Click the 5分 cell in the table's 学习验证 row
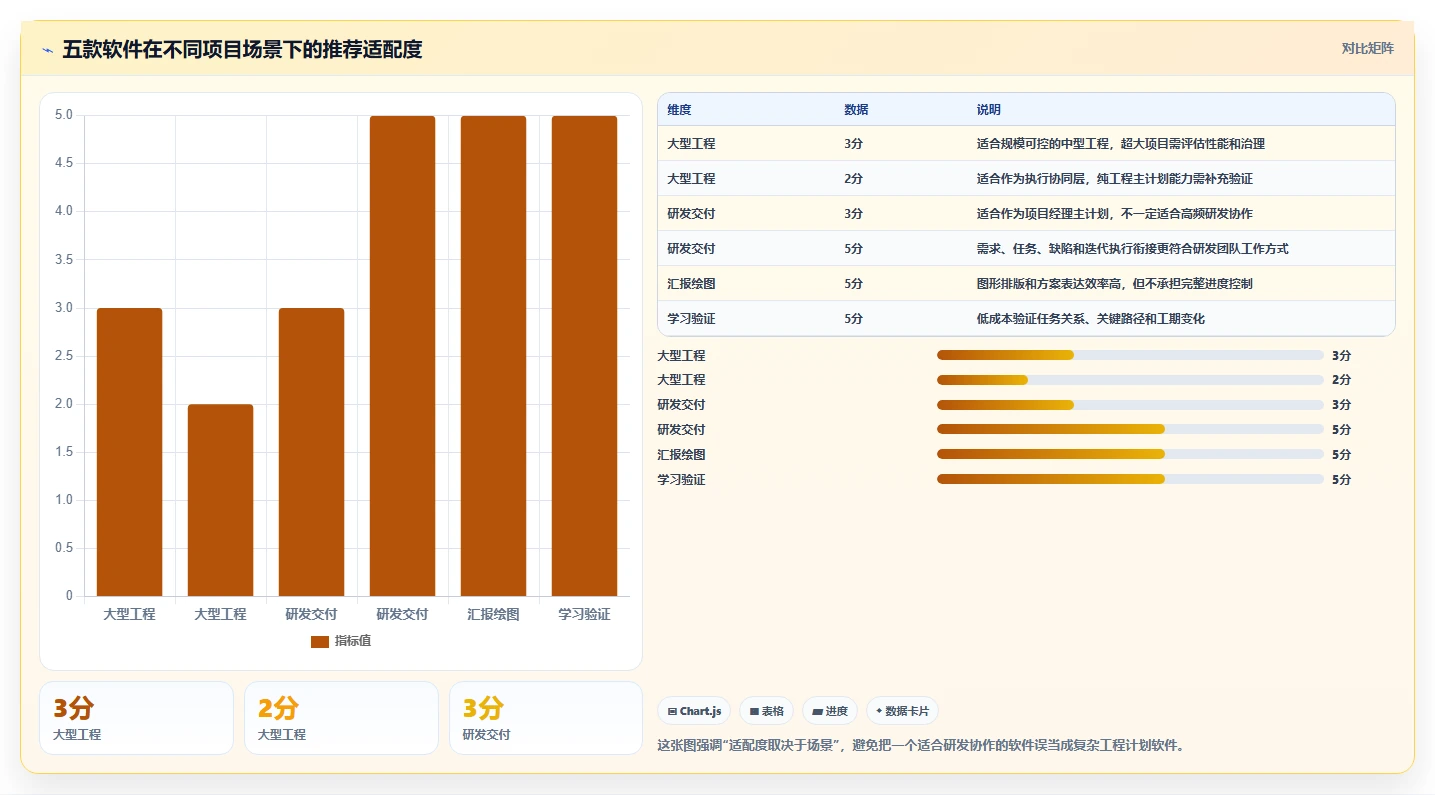Screen dimensions: 1435x795 click(853, 319)
